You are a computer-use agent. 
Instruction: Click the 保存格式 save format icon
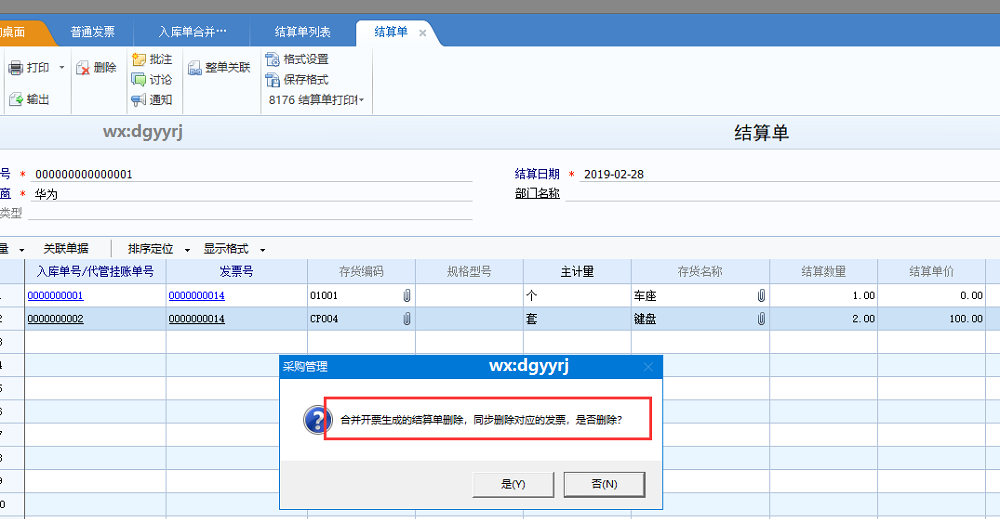tap(272, 80)
